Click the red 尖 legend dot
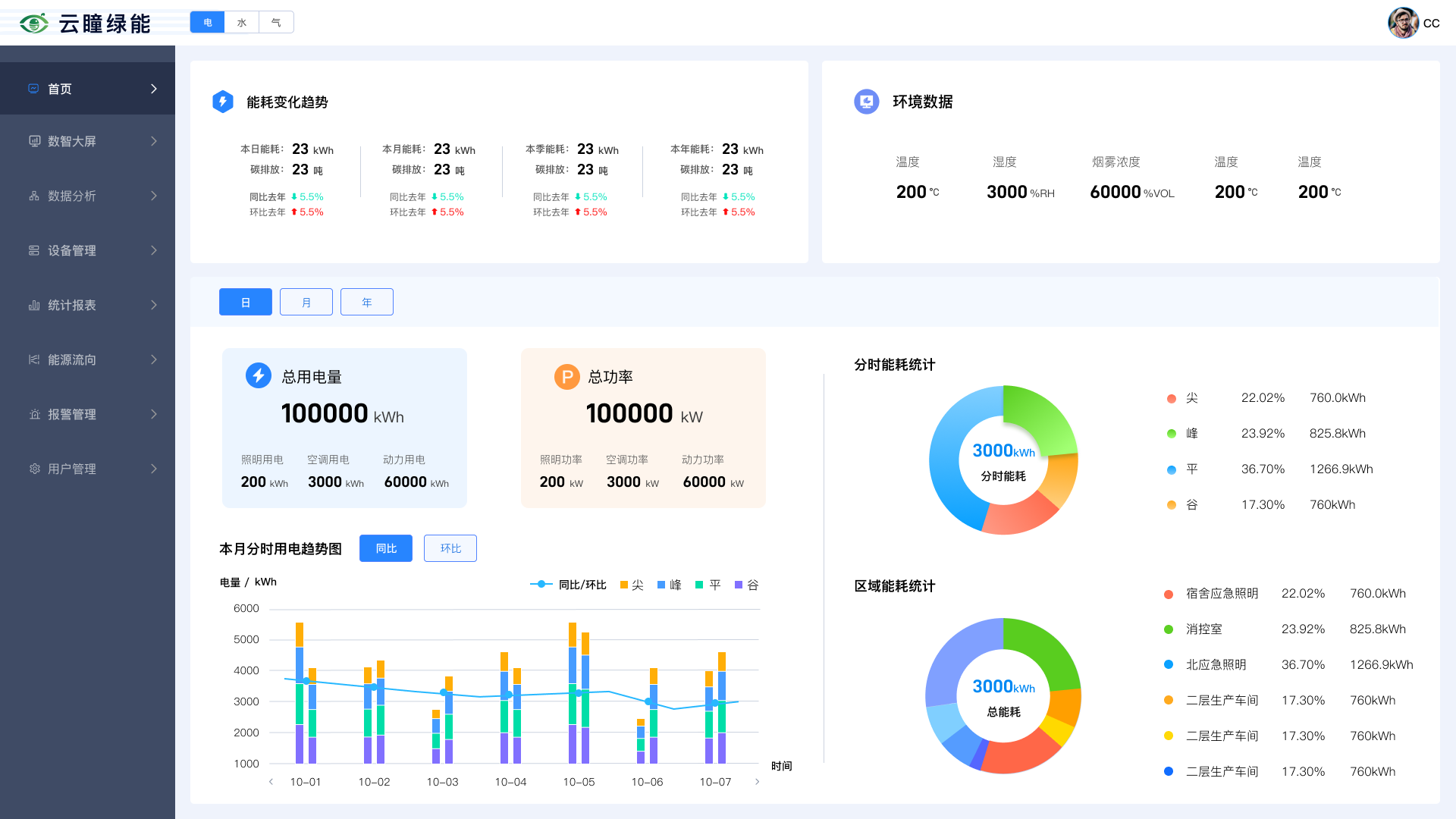Screen dimensions: 1456x819 click(1172, 398)
